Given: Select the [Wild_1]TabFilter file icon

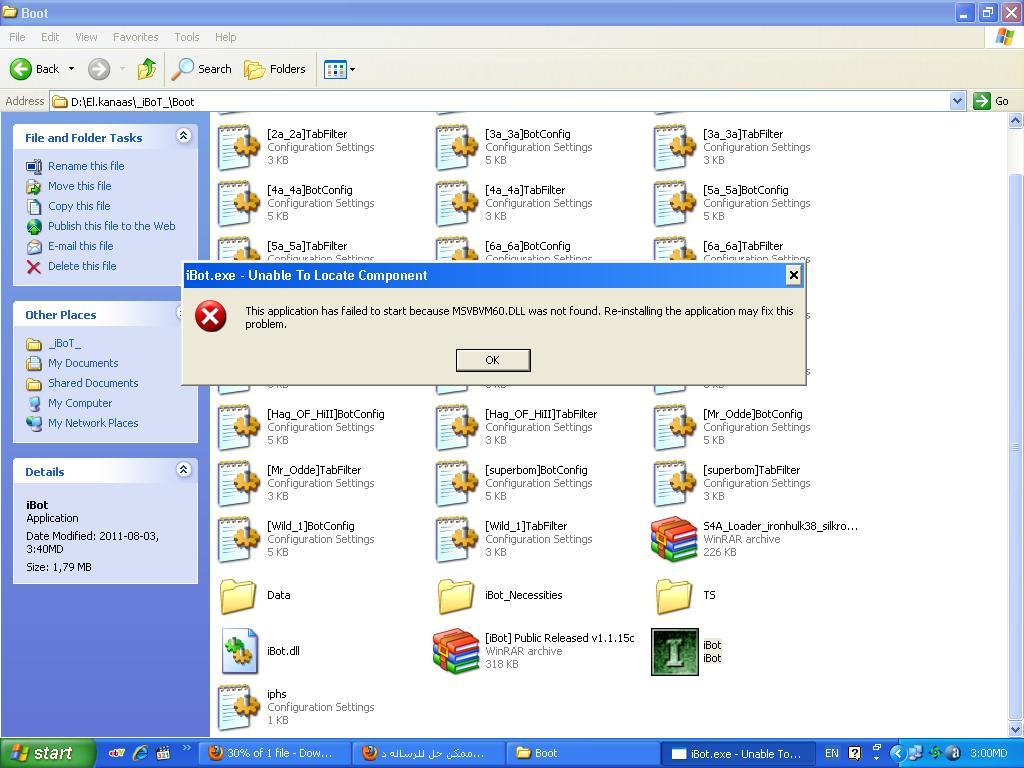Looking at the screenshot, I should [456, 539].
